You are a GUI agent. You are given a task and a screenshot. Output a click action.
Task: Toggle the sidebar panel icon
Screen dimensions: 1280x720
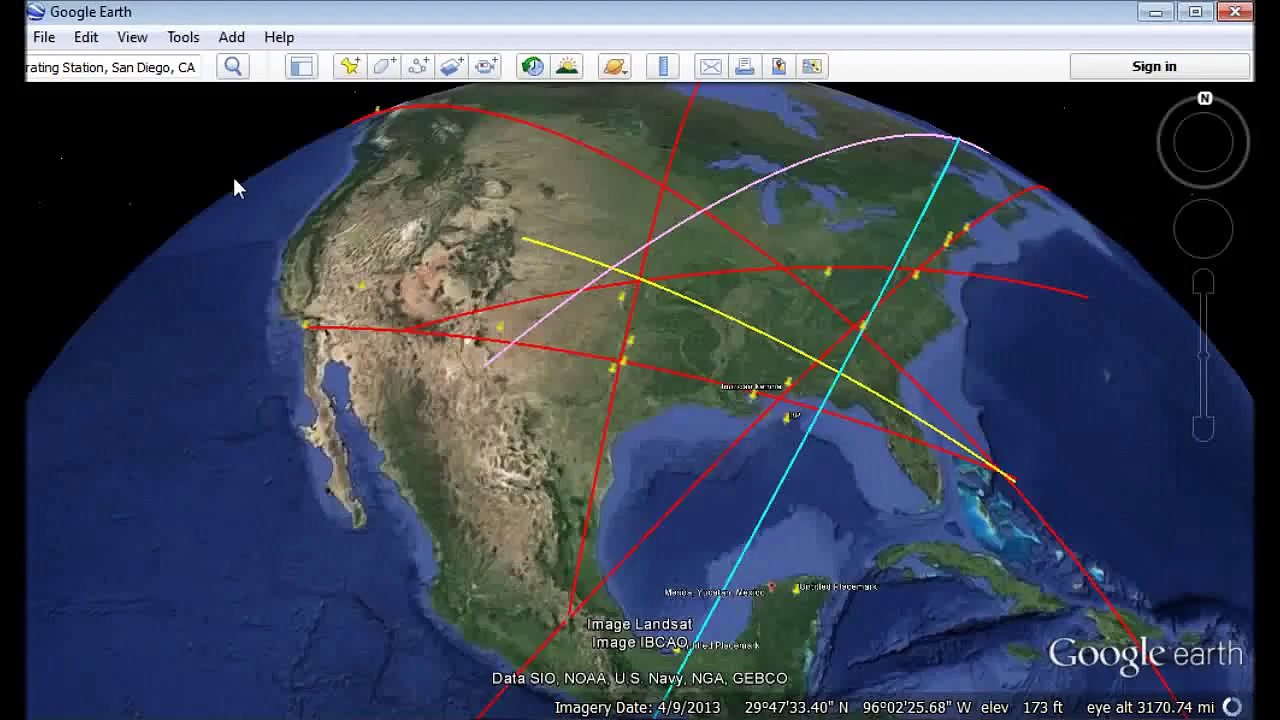[x=301, y=67]
